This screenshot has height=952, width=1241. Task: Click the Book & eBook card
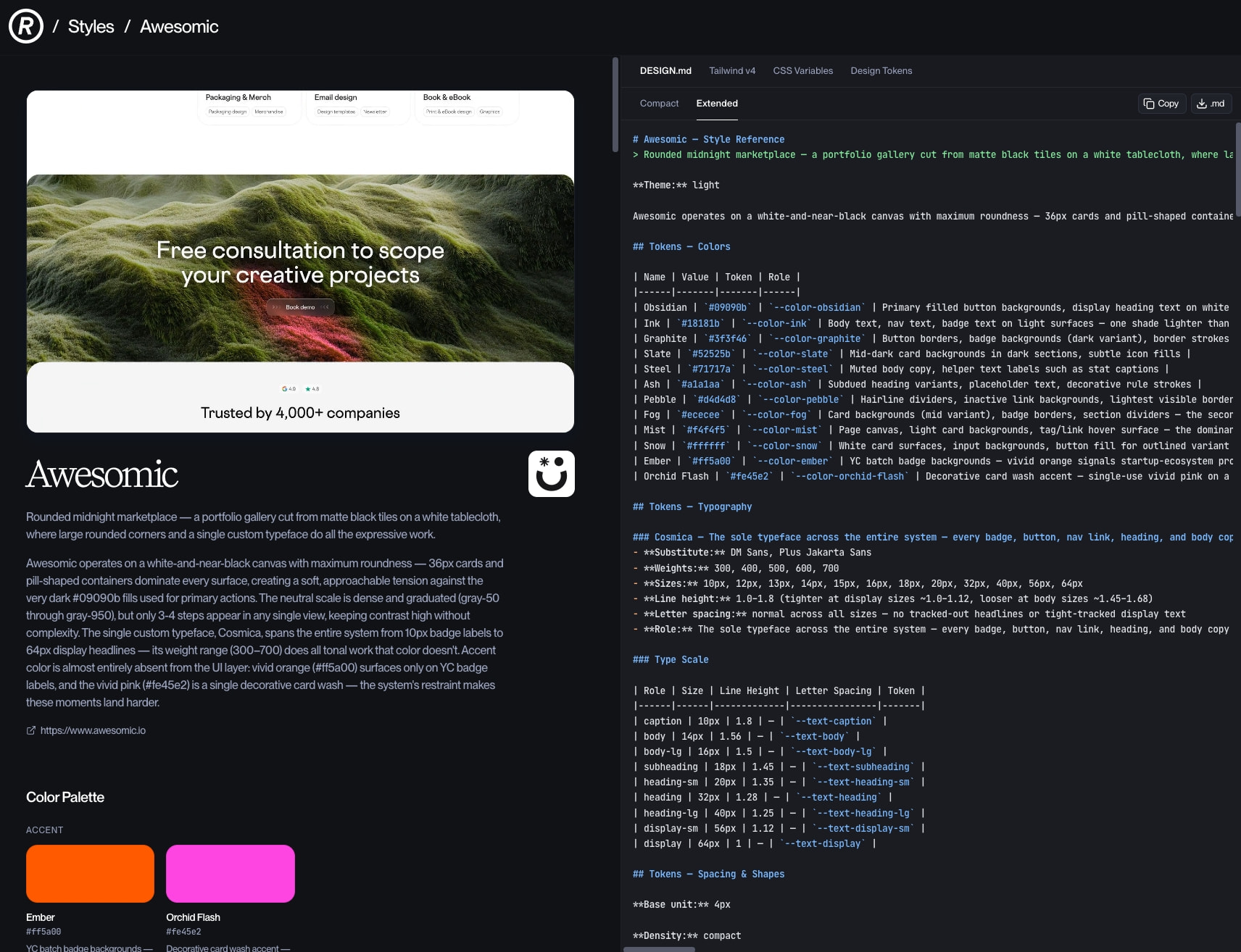467,107
